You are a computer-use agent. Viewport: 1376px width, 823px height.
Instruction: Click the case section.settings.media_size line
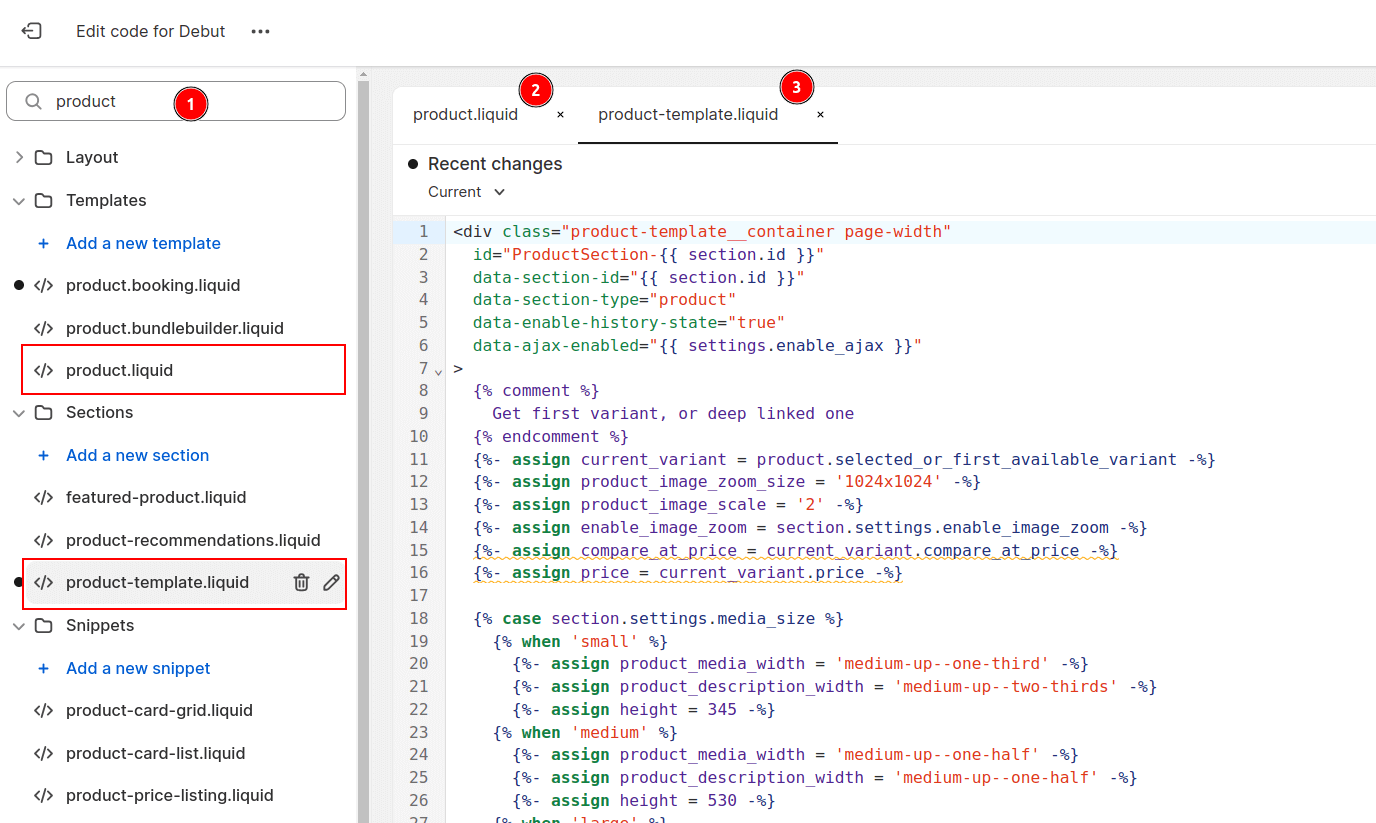[659, 618]
